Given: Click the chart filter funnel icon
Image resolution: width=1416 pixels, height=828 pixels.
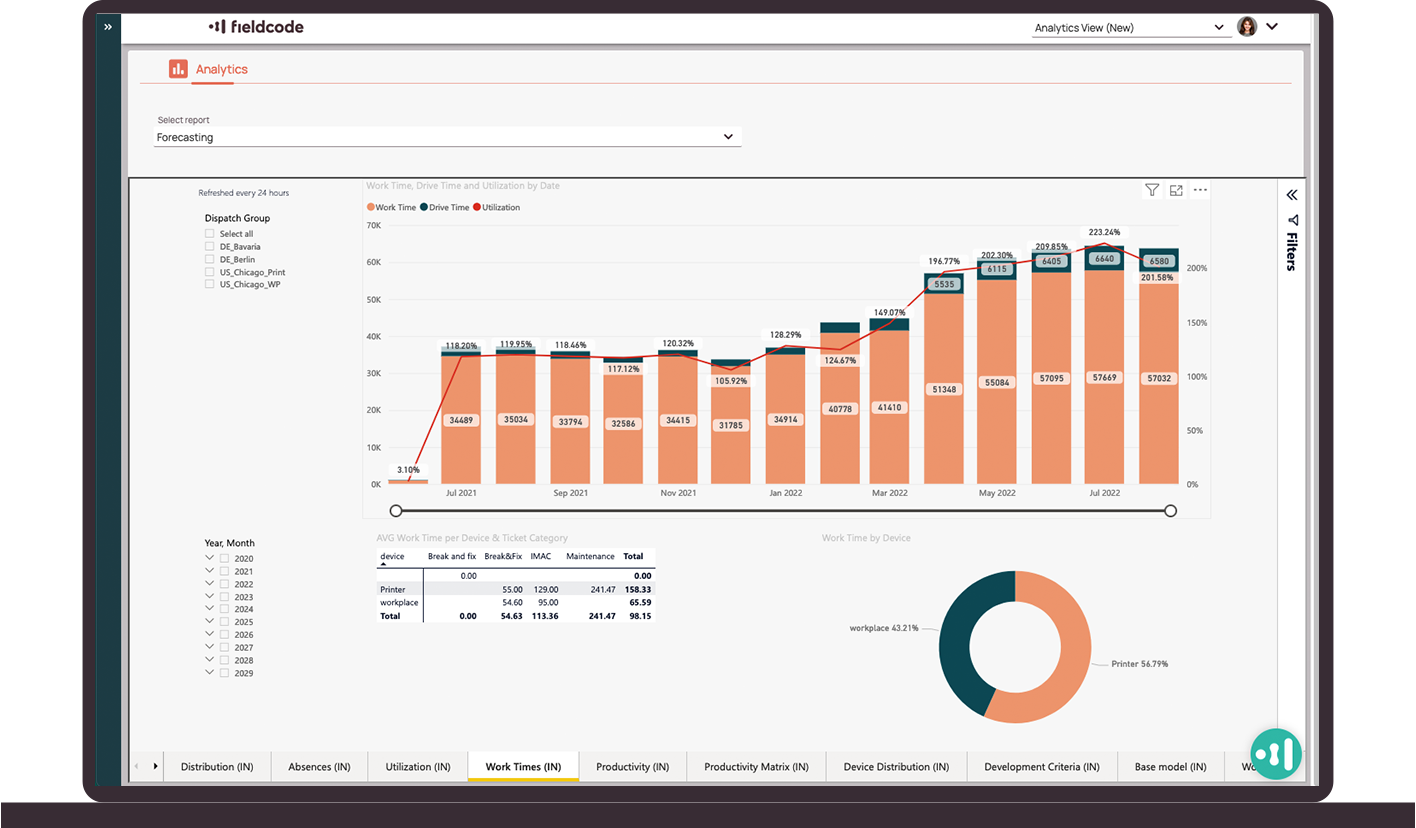Looking at the screenshot, I should [1152, 190].
